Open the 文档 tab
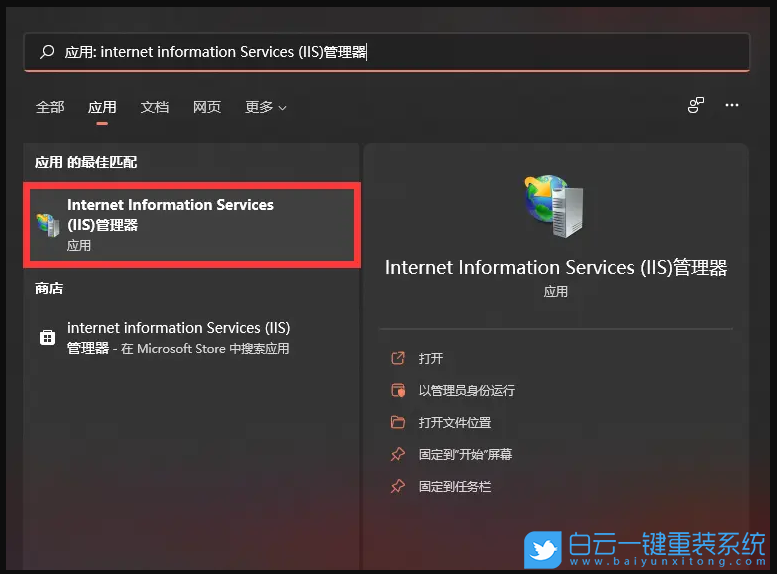The height and width of the screenshot is (574, 777). tap(155, 107)
